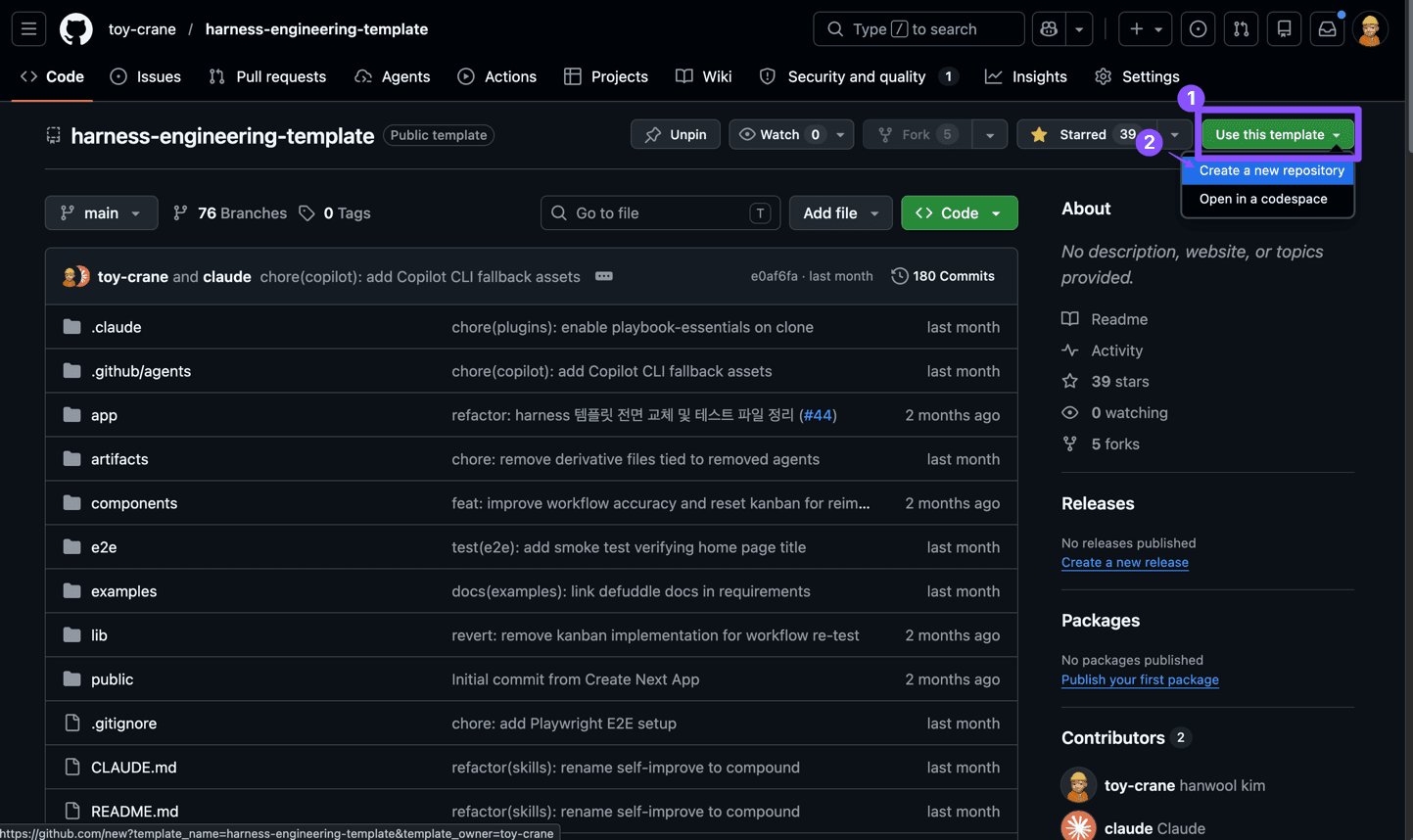The height and width of the screenshot is (840, 1413).
Task: Click commit hash e0af6fa
Action: tap(774, 276)
